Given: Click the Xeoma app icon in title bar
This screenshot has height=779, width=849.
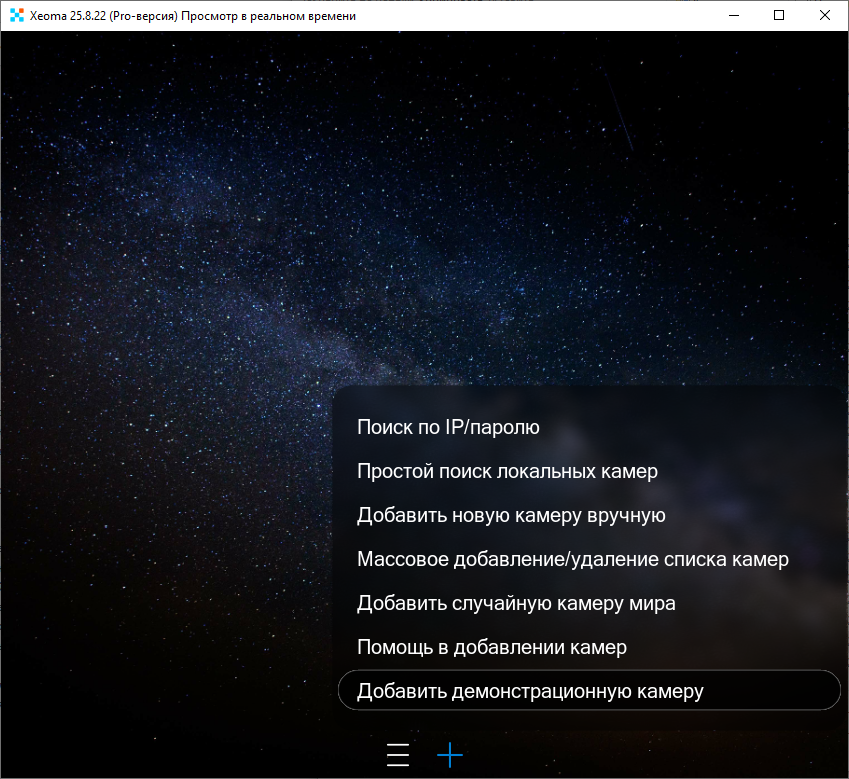Looking at the screenshot, I should (x=16, y=16).
